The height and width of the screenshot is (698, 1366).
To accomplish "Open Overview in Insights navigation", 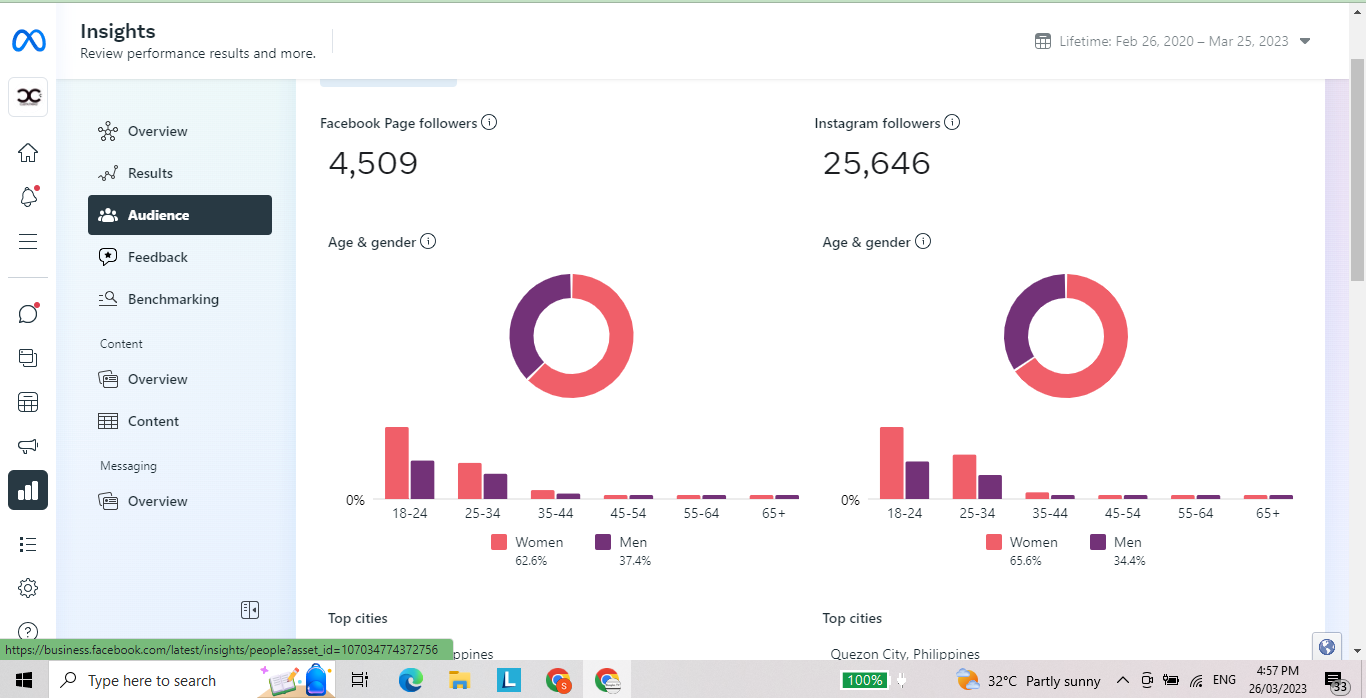I will tap(180, 131).
